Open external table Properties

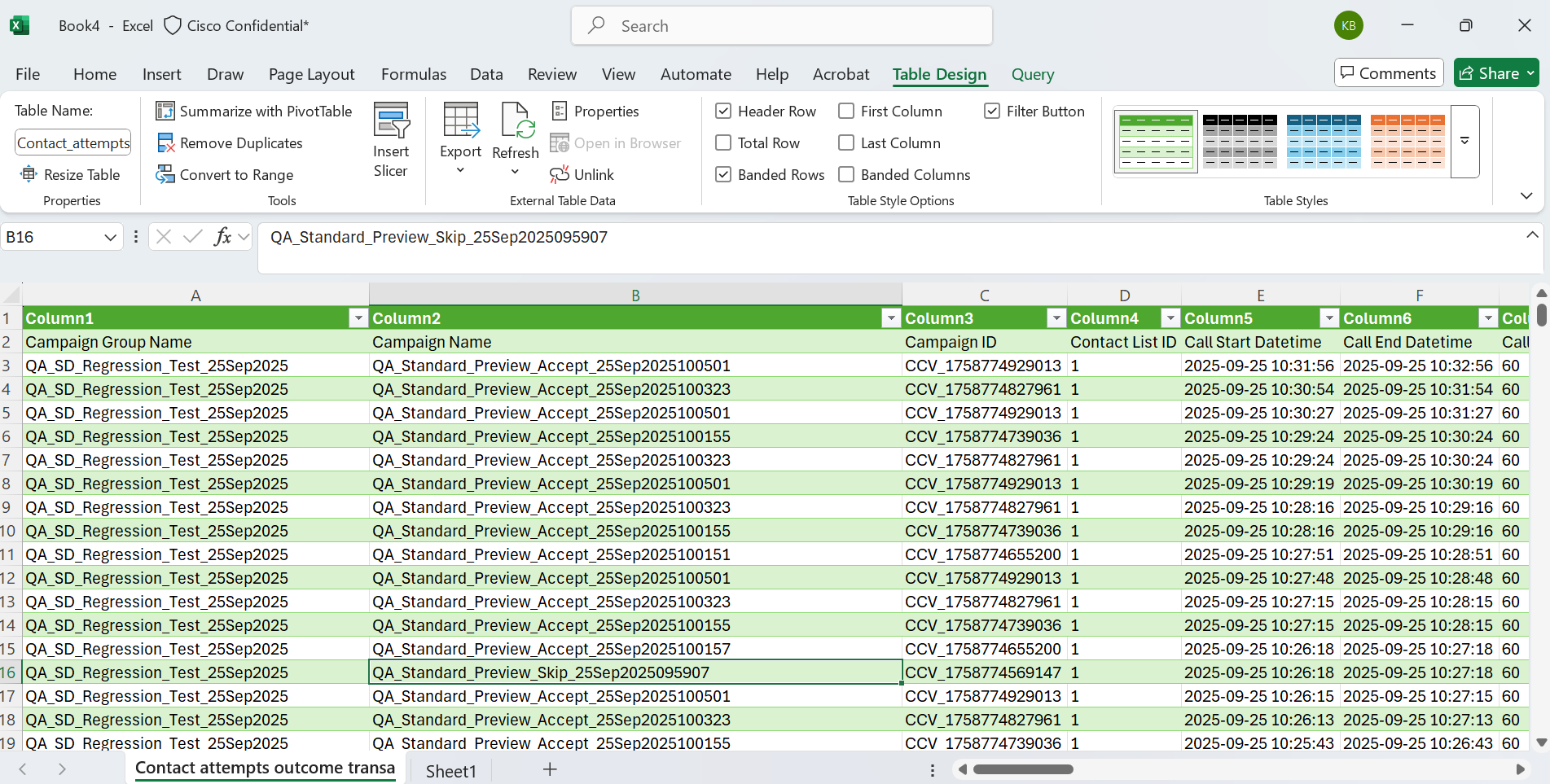click(595, 112)
